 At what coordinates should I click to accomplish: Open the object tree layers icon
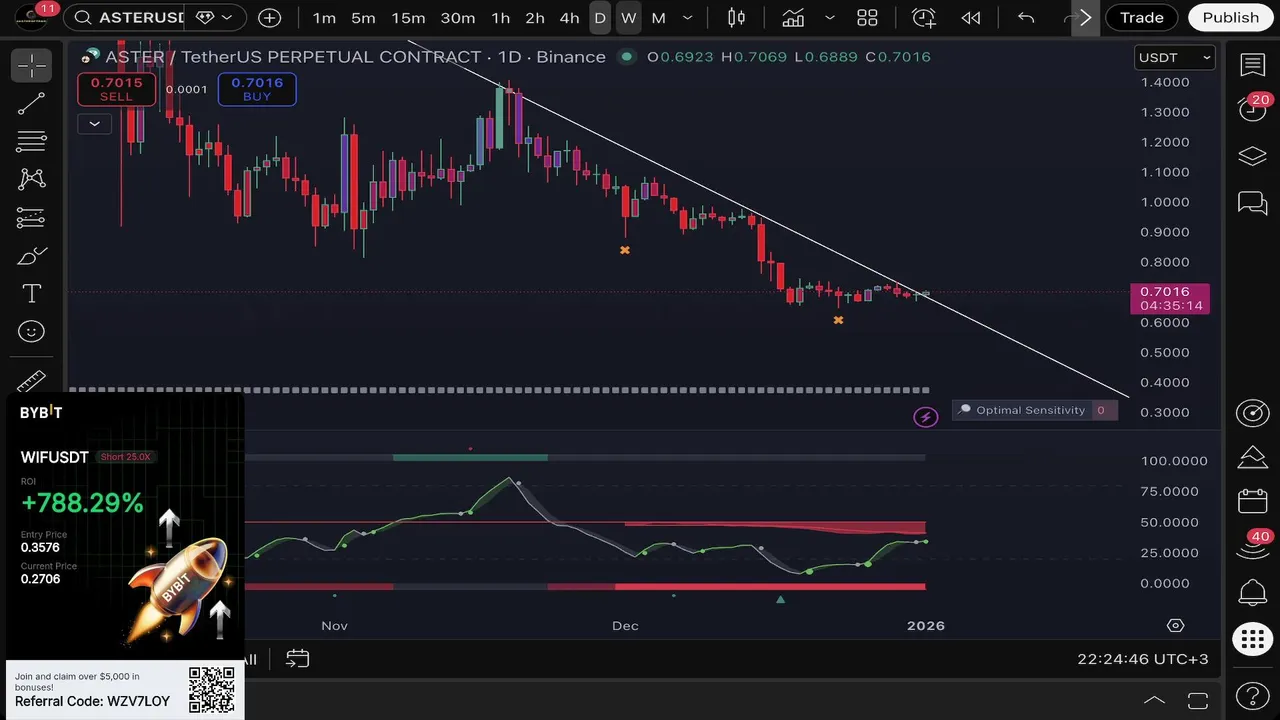[x=1253, y=156]
